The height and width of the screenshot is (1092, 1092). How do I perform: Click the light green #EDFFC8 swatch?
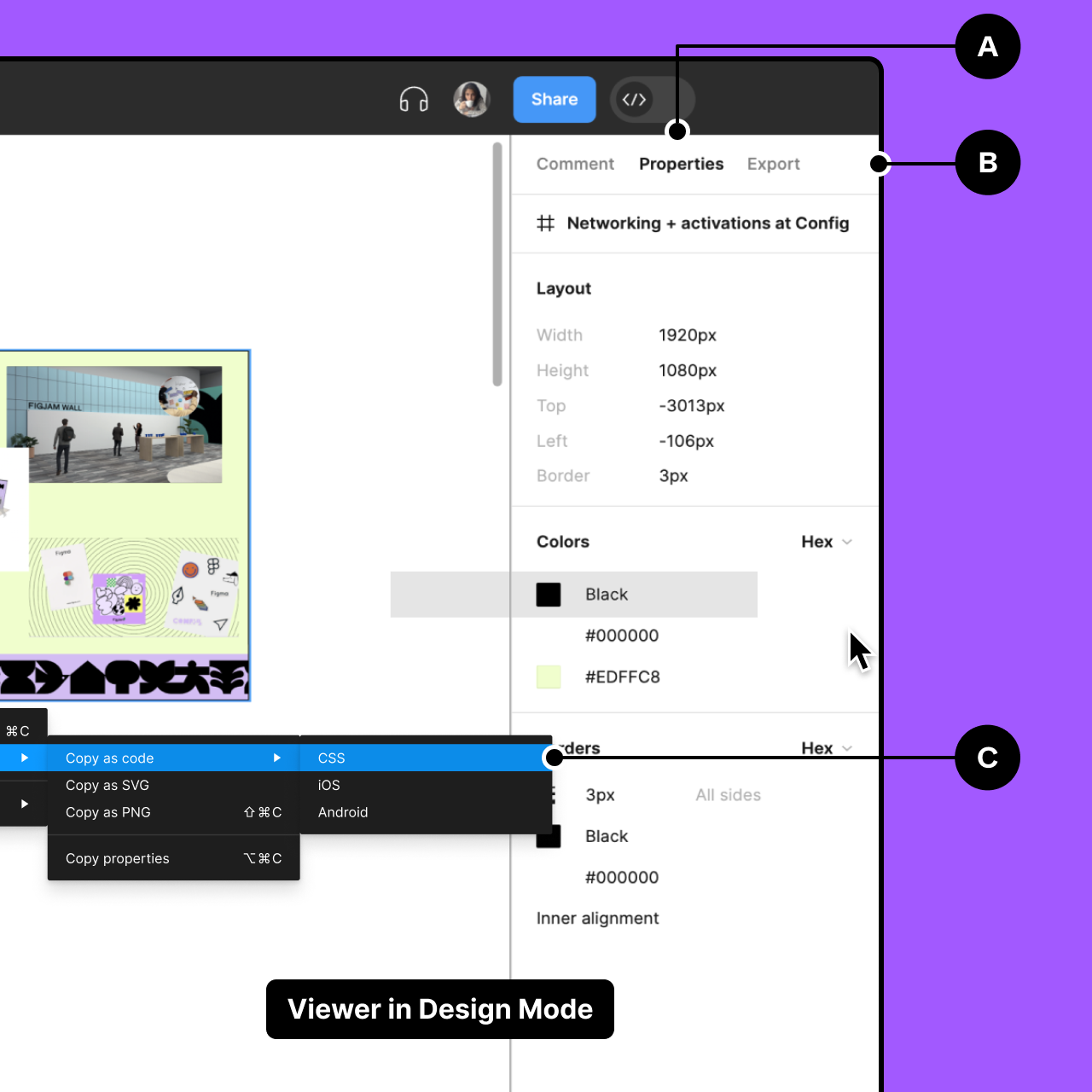click(549, 677)
